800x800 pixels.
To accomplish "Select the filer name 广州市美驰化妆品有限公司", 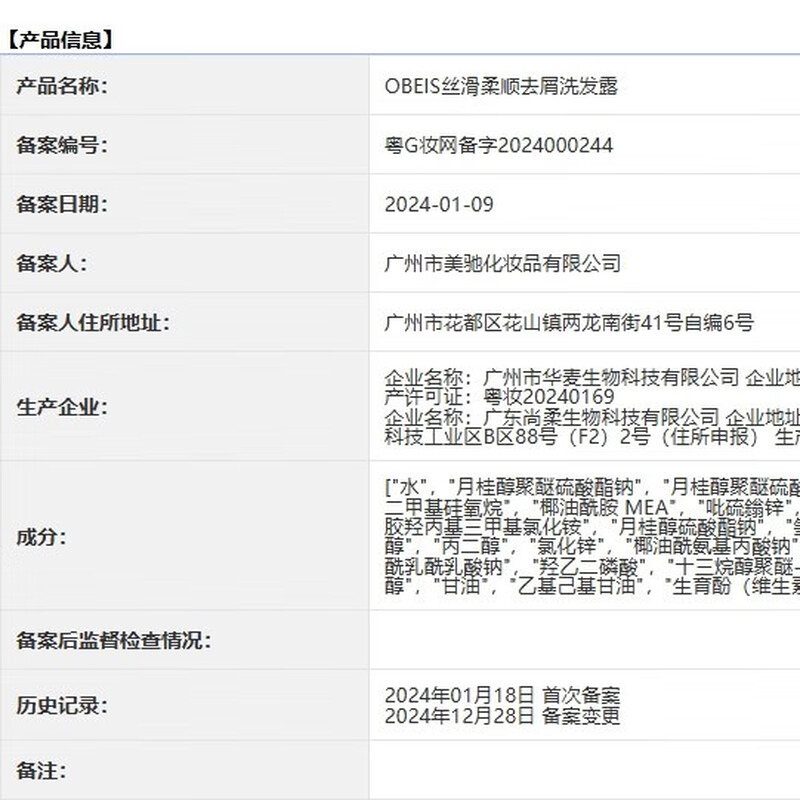I will click(x=502, y=264).
